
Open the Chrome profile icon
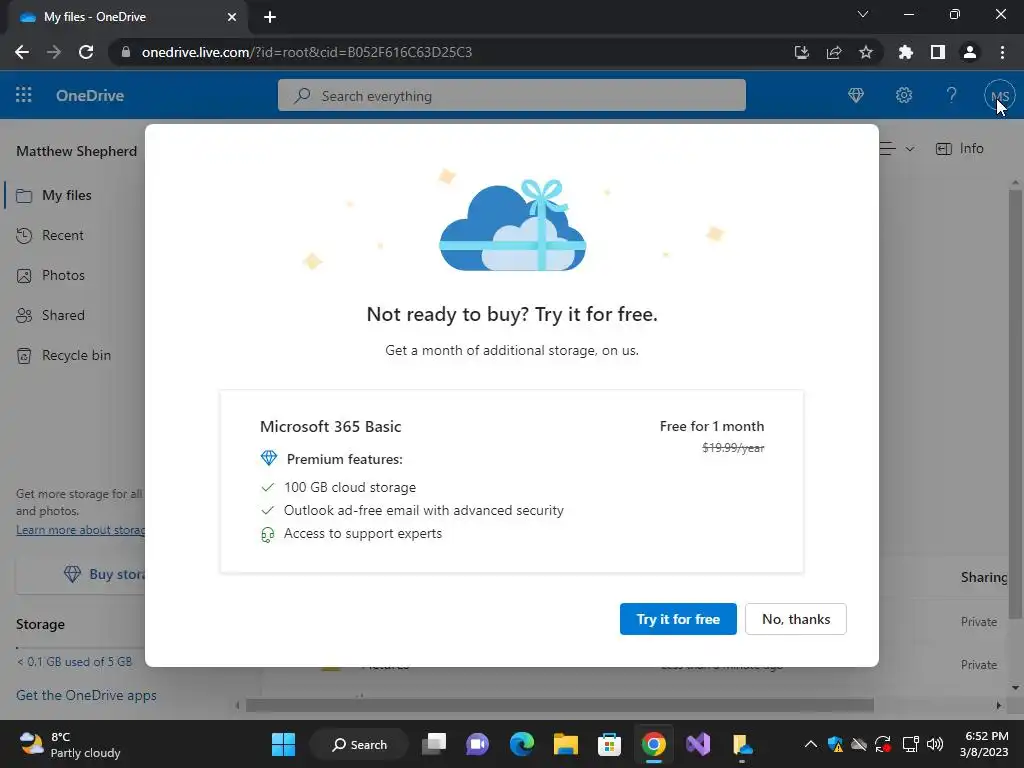[x=970, y=52]
